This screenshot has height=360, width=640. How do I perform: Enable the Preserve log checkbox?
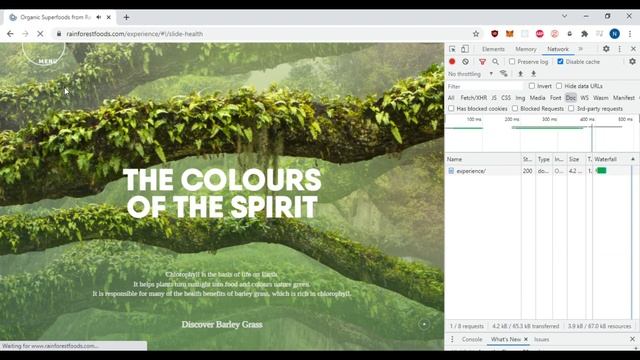tap(512, 62)
